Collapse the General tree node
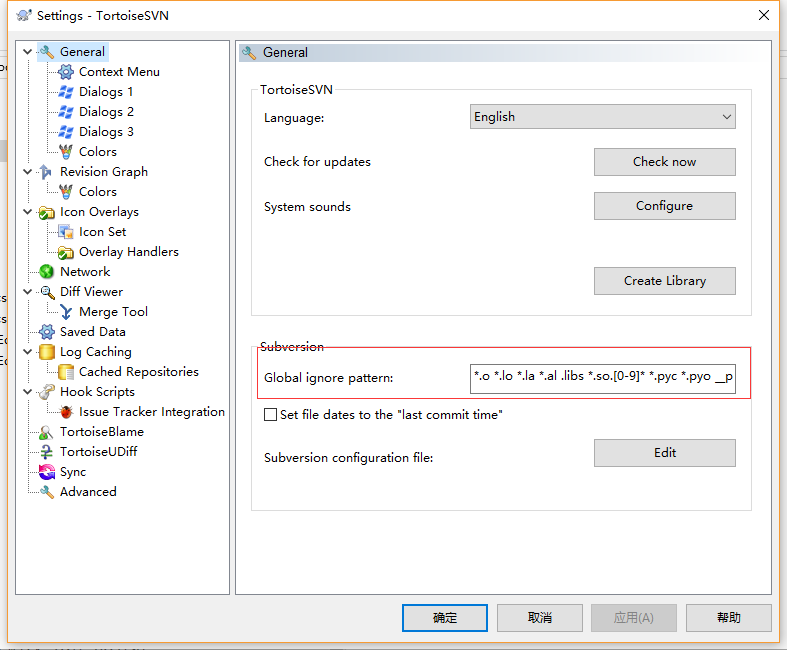787x650 pixels. [28, 52]
